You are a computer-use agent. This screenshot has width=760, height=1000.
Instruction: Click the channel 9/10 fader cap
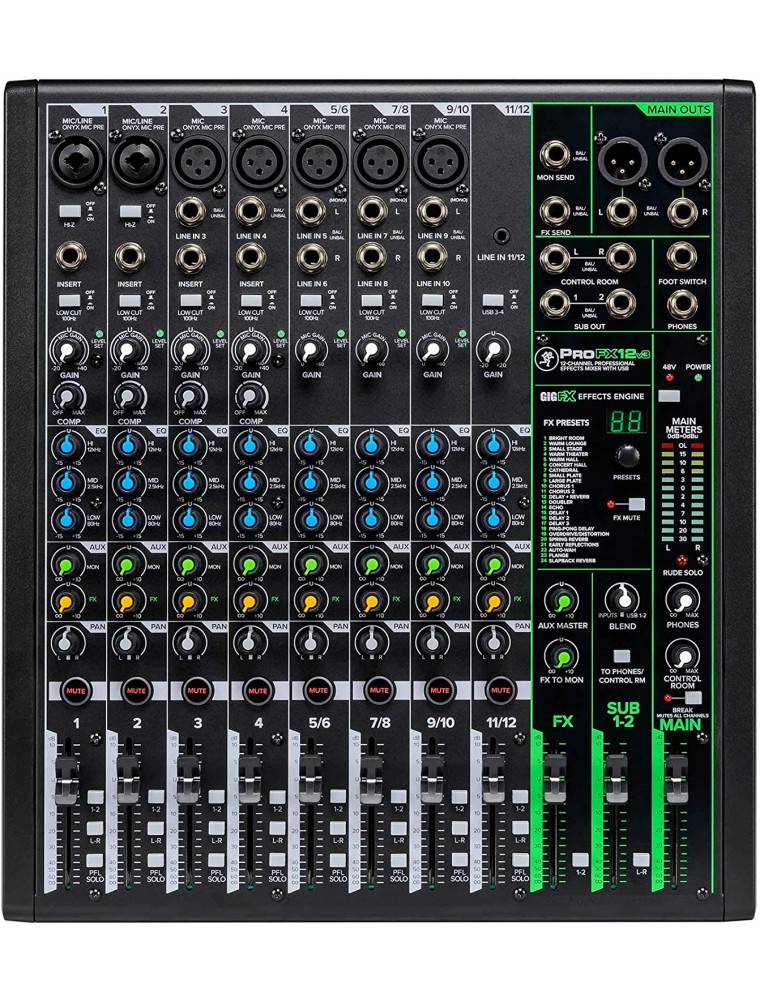[432, 781]
